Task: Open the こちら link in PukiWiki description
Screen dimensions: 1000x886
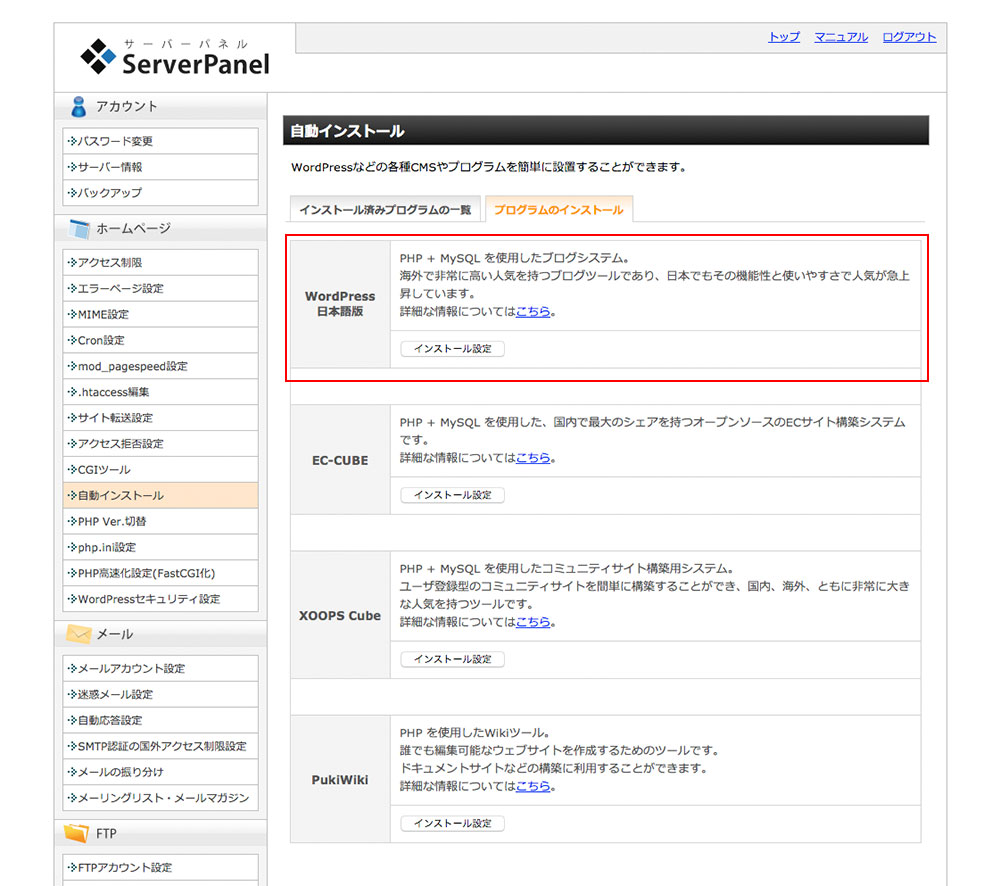Action: (x=533, y=786)
